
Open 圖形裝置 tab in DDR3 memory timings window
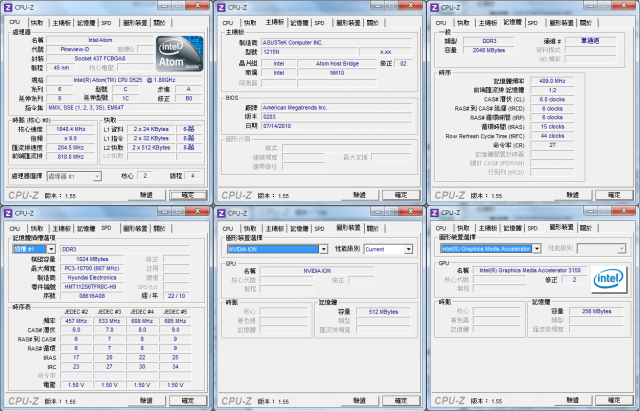point(562,23)
